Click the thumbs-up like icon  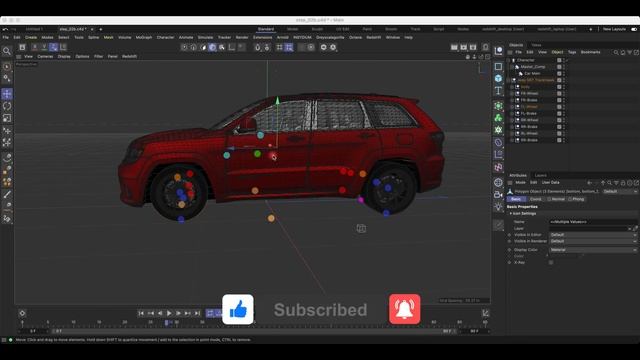coord(238,309)
